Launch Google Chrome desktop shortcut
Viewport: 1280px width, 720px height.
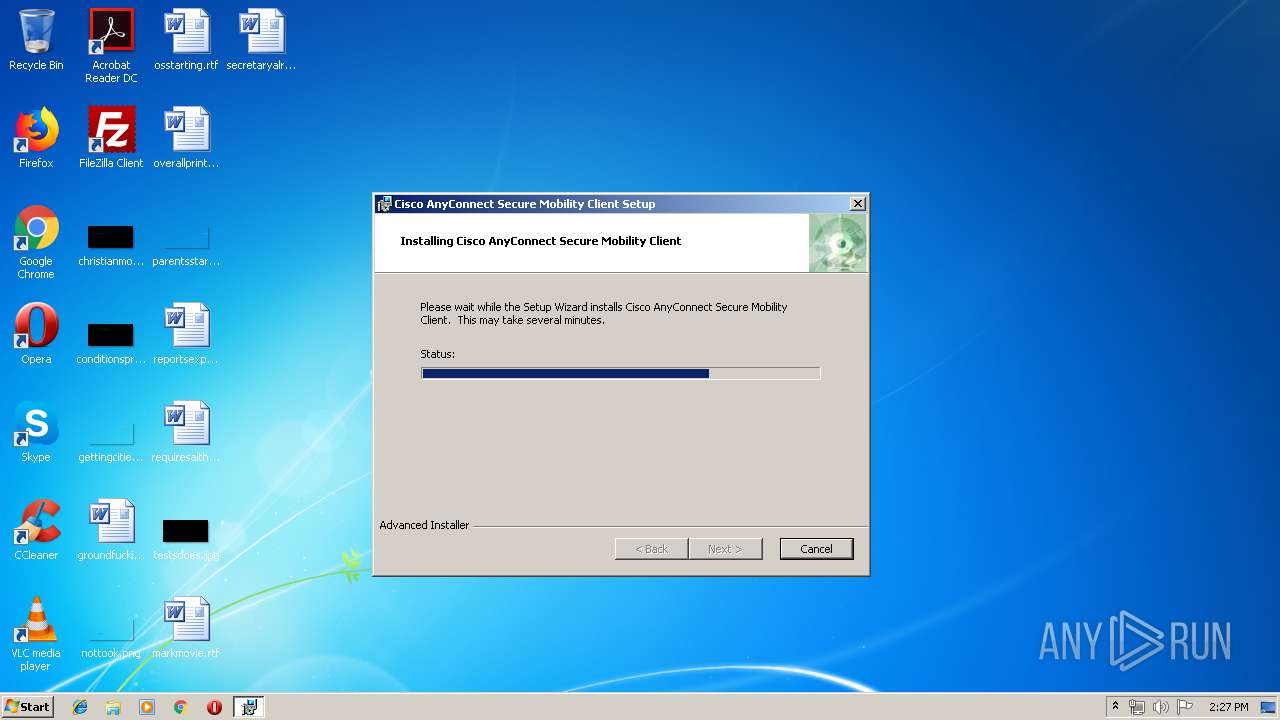(36, 243)
